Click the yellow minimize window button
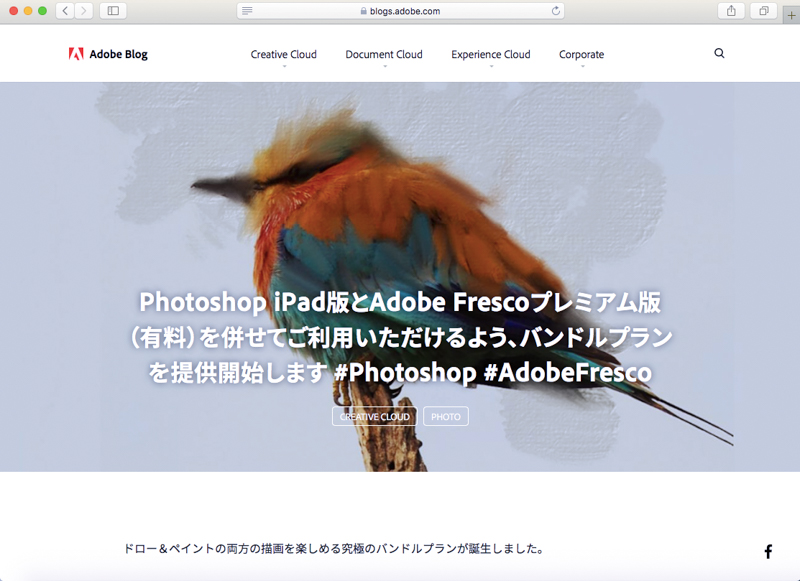The image size is (800, 581). pyautogui.click(x=28, y=11)
